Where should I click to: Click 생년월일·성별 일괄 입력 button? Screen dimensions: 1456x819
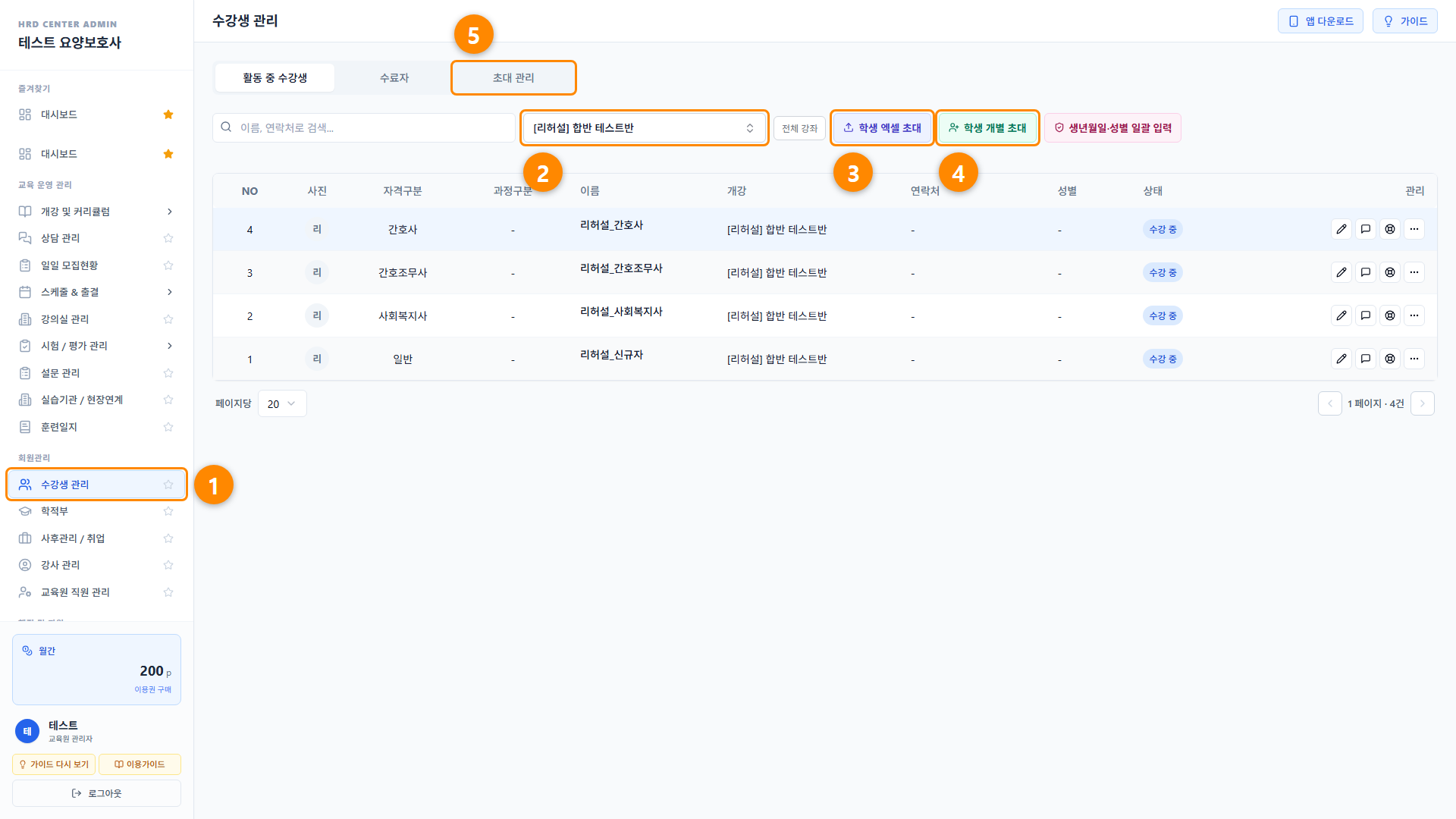click(1112, 127)
